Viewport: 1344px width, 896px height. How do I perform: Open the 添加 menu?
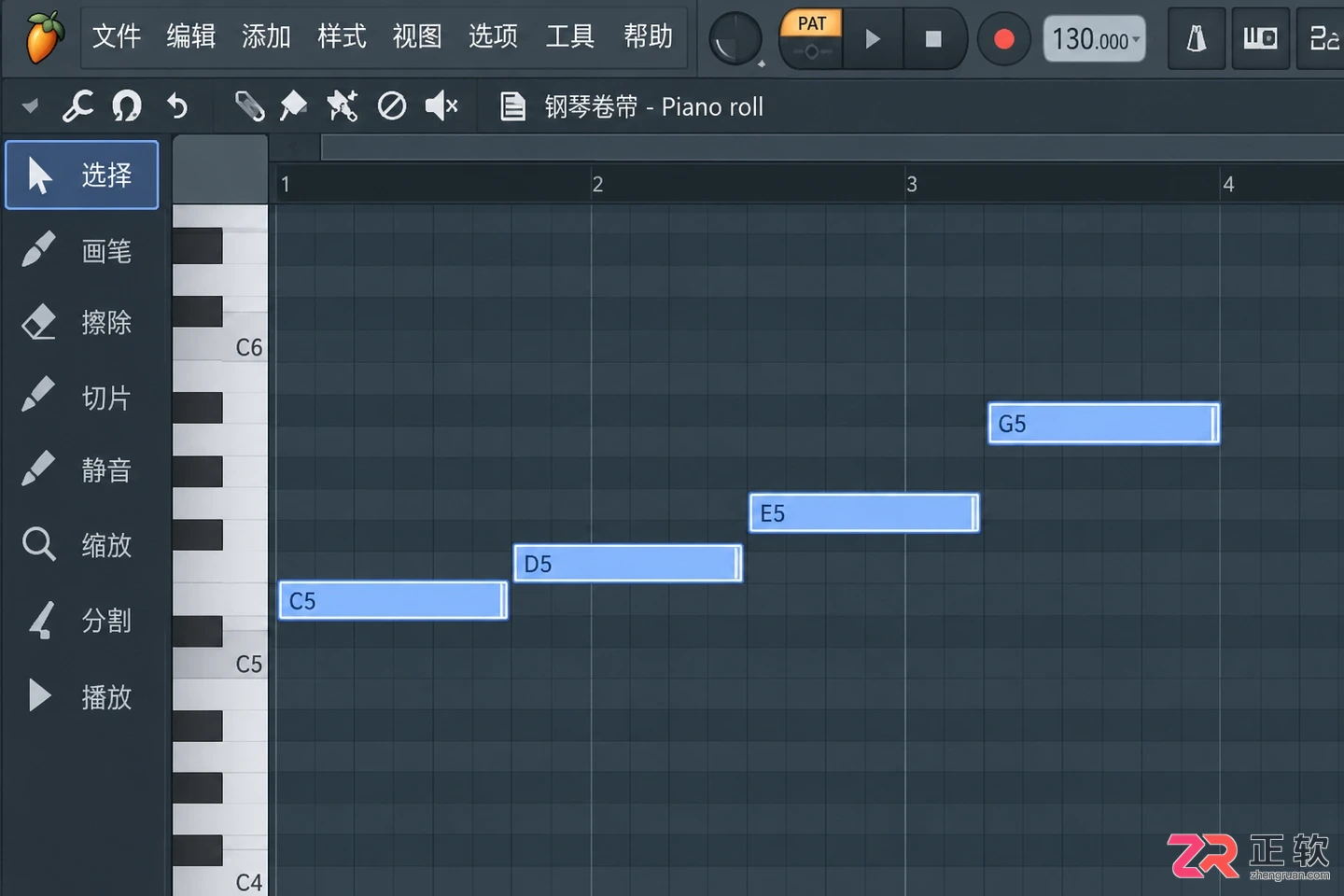coord(267,36)
